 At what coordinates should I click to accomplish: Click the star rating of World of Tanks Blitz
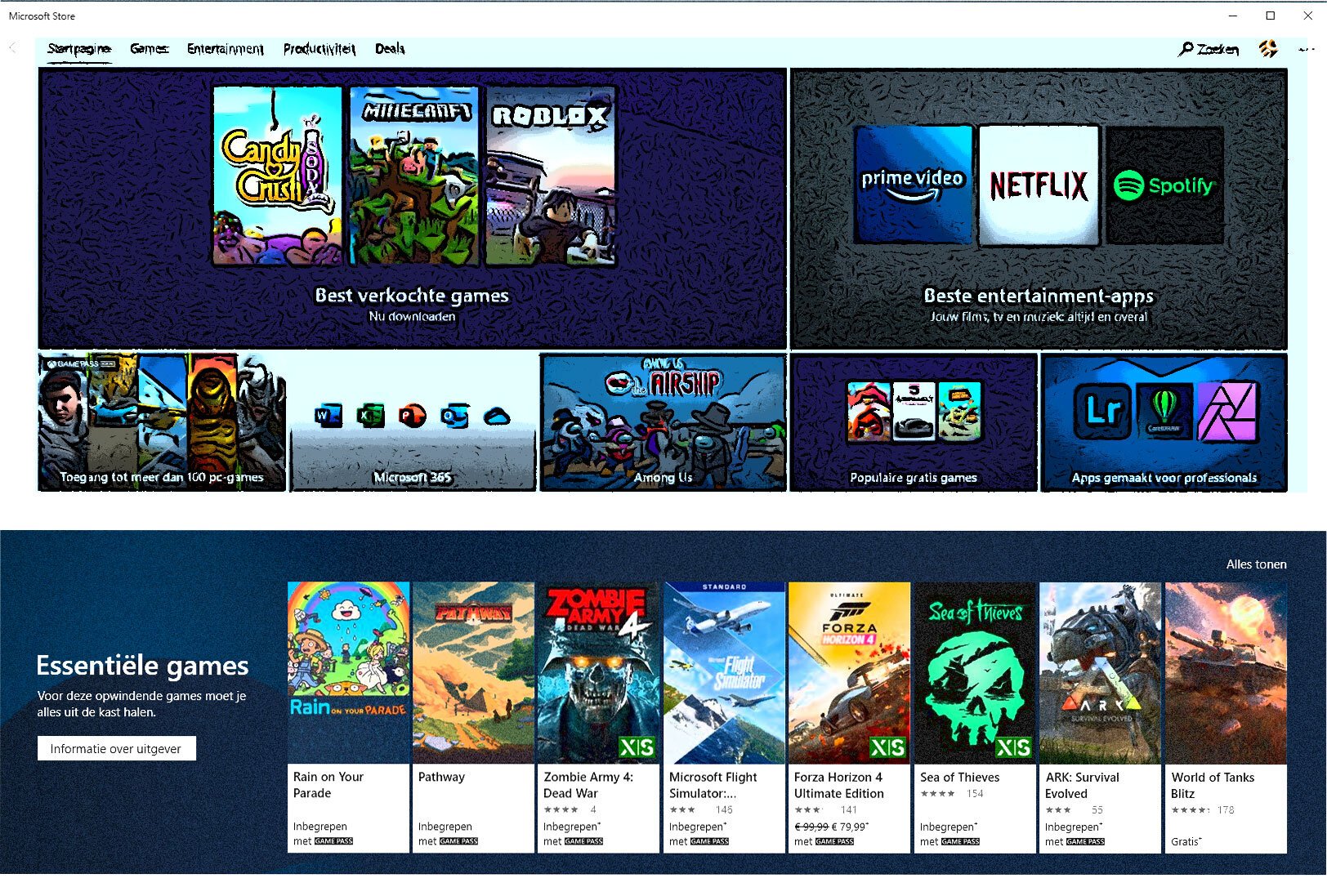(1190, 810)
